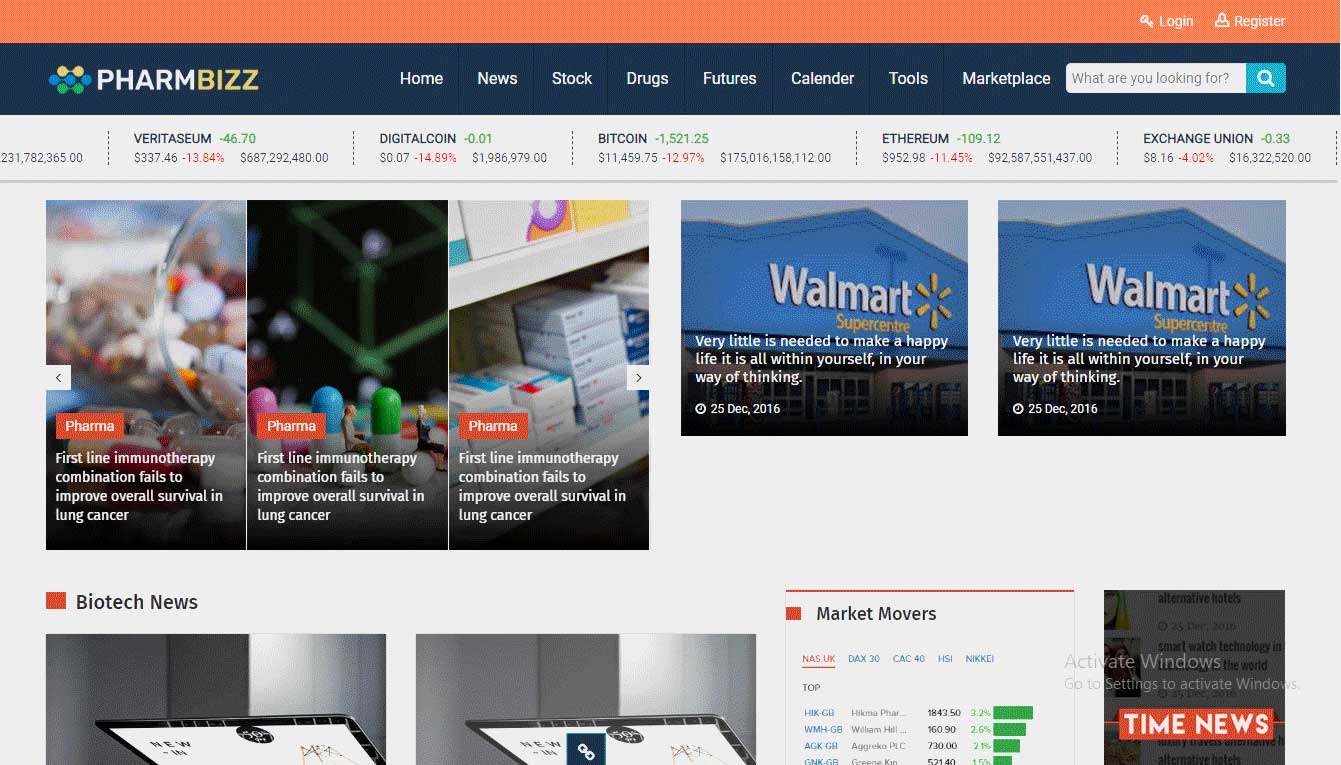Open the left Walmart article card
Image resolution: width=1341 pixels, height=765 pixels.
pyautogui.click(x=824, y=318)
